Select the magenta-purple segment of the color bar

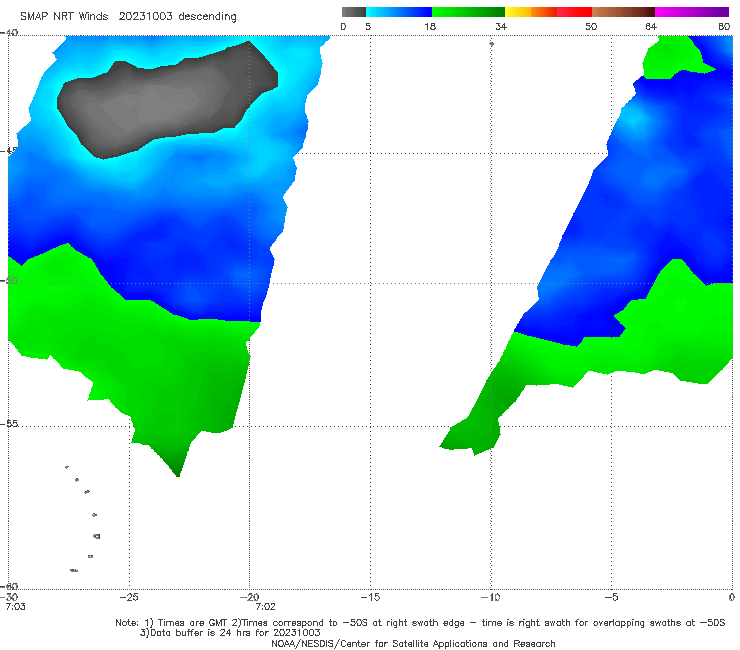[x=692, y=12]
